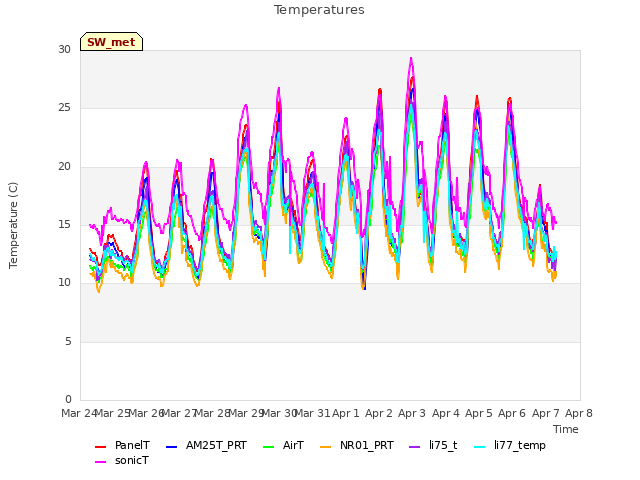640x480 pixels.
Task: Click the Apr 3 x-axis tick label
Action: [x=412, y=413]
